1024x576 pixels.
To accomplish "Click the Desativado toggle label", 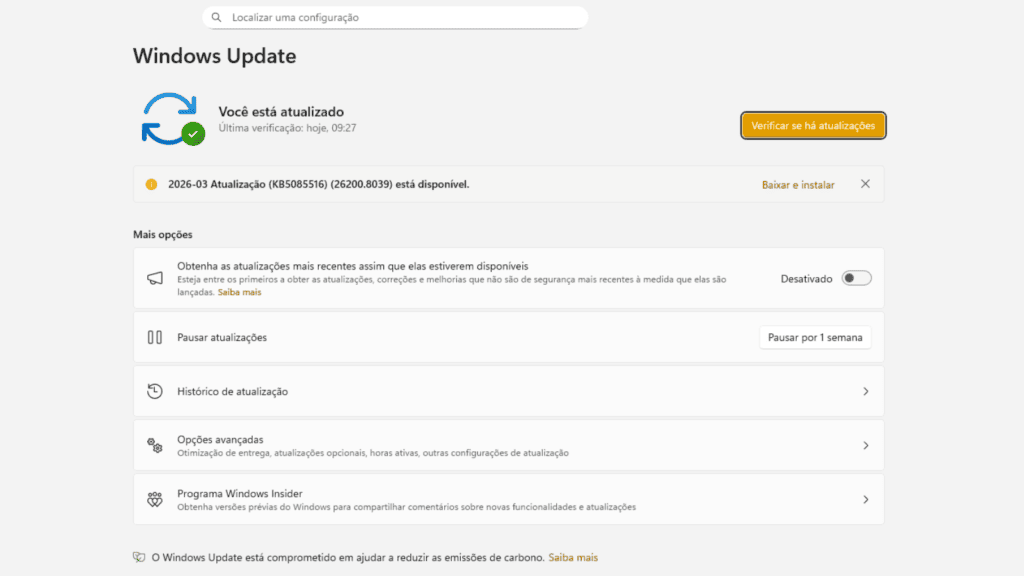I will click(x=807, y=279).
